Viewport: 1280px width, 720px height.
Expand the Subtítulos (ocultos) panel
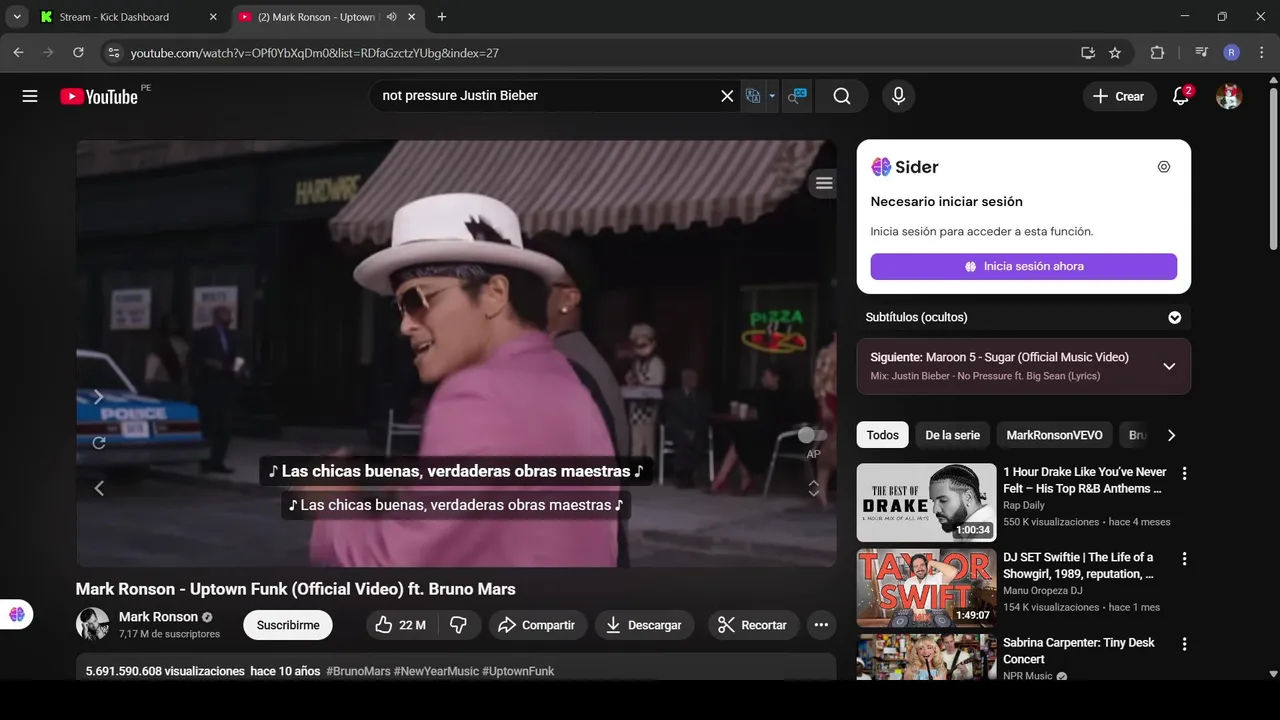tap(1174, 317)
